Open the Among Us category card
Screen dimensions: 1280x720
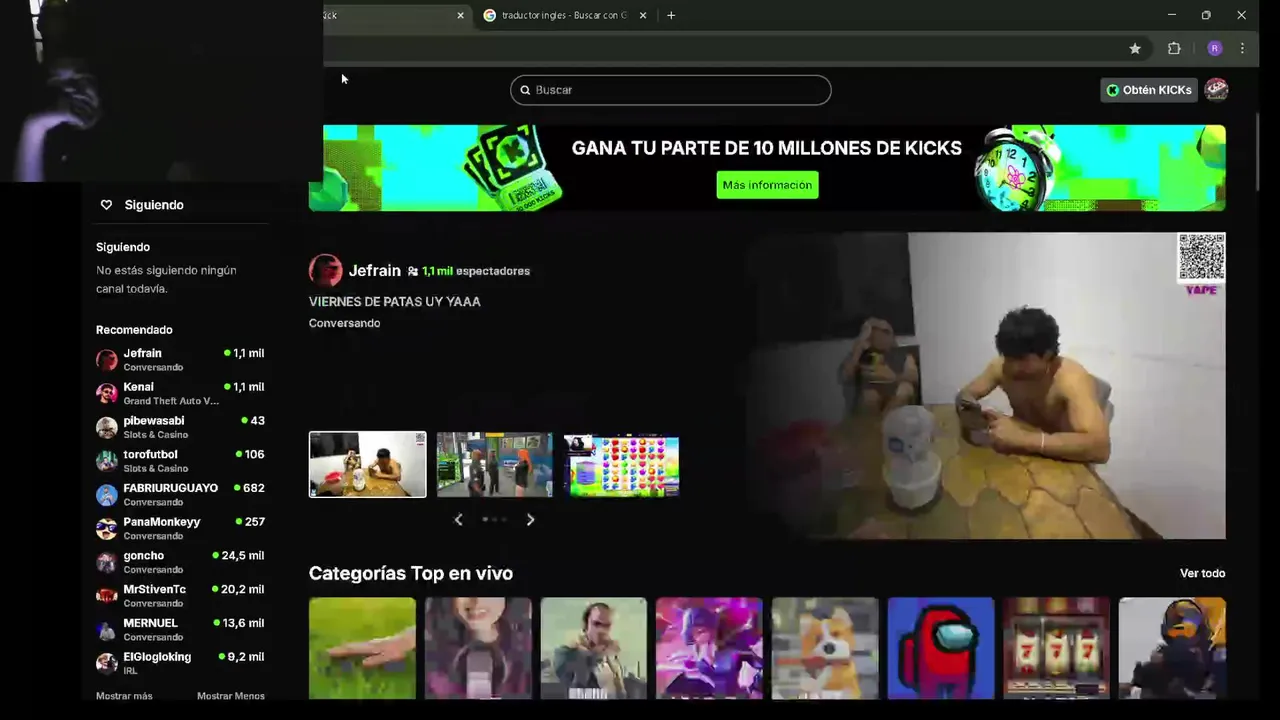tap(941, 648)
